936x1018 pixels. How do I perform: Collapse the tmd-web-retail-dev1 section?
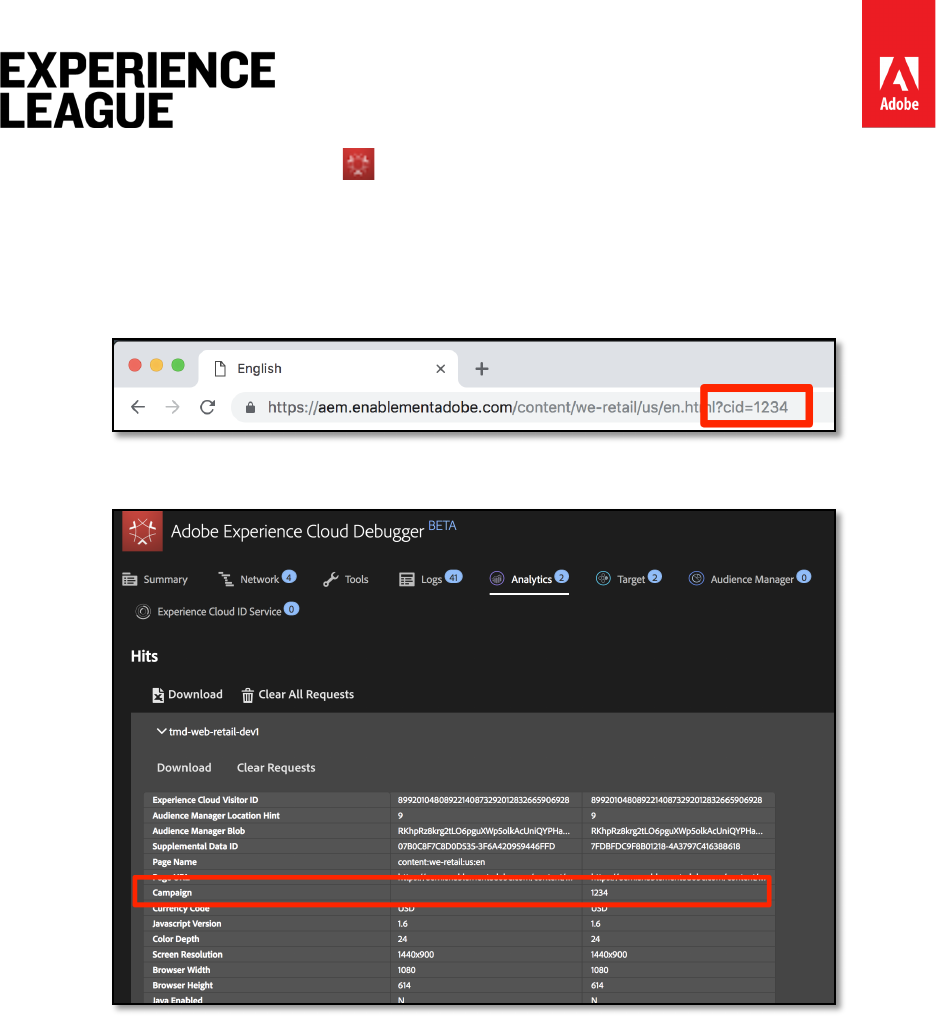coord(161,732)
